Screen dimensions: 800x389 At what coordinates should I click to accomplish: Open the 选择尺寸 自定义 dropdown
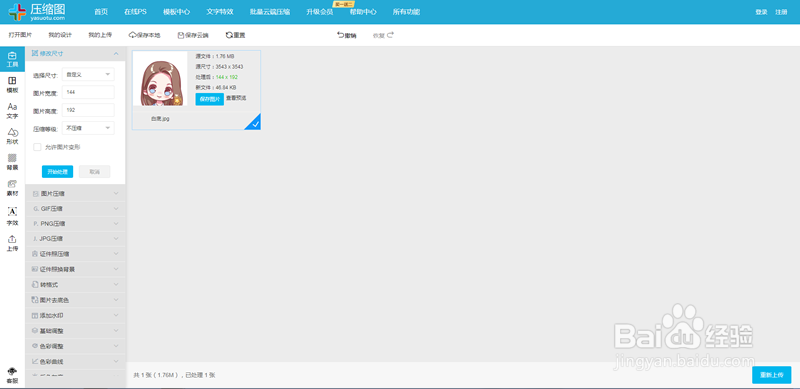point(88,74)
